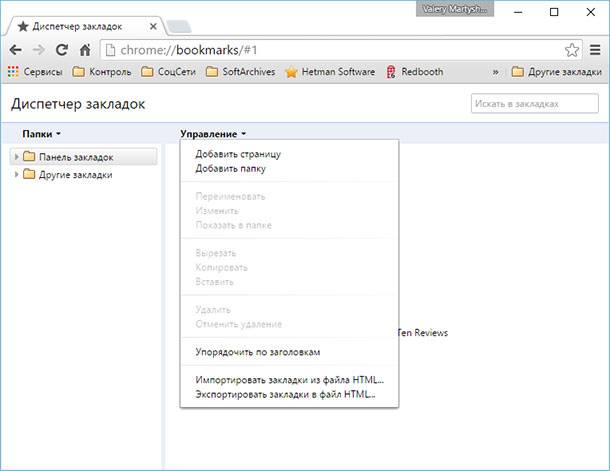Show hidden bookmarks overflow chevron

496,72
